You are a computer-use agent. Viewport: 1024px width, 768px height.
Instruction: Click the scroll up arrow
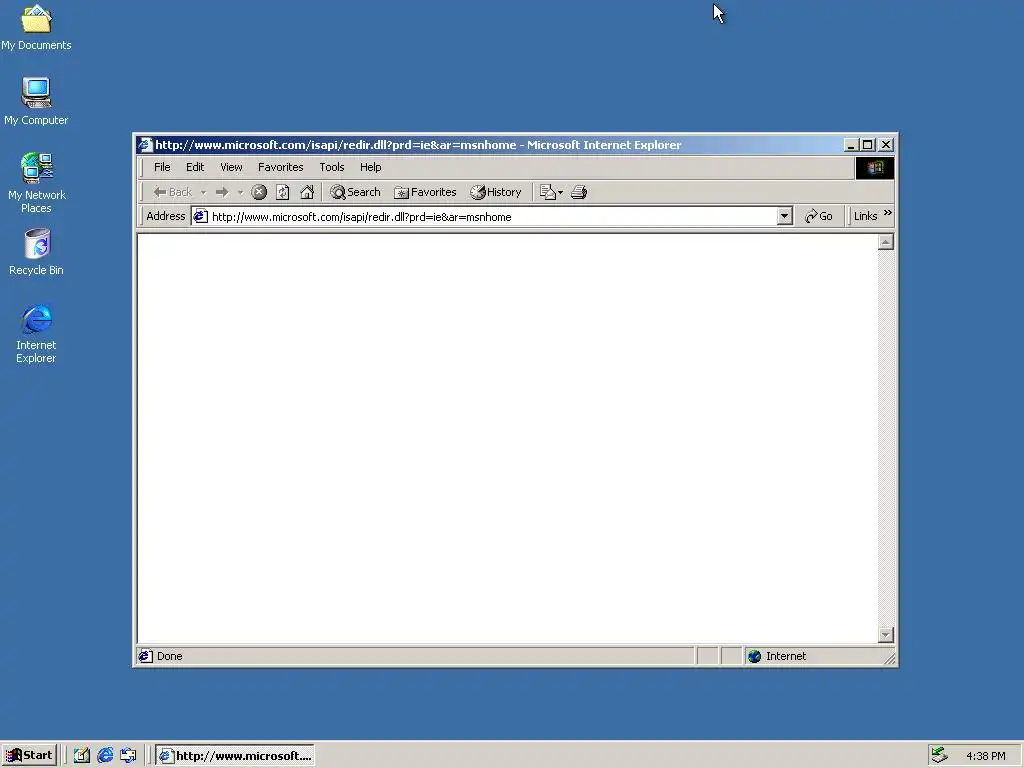(886, 242)
